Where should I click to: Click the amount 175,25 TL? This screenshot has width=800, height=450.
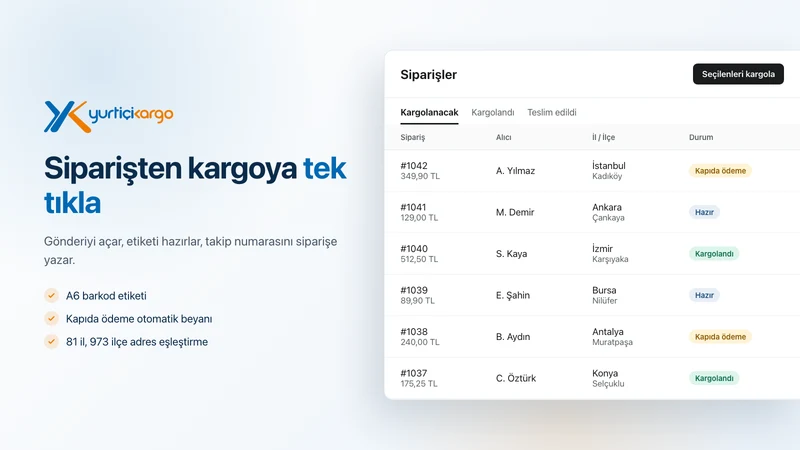coord(419,384)
